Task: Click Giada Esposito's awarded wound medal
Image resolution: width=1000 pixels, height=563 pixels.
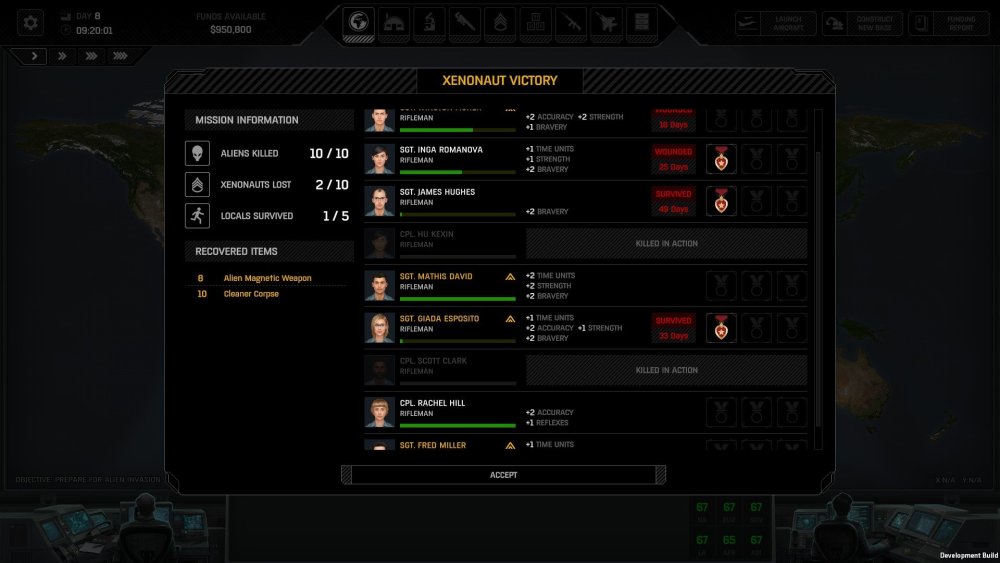Action: (721, 328)
